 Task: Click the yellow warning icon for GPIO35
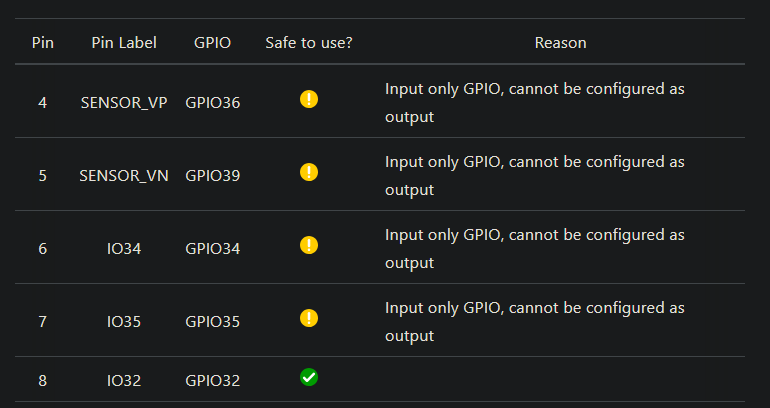click(x=309, y=318)
